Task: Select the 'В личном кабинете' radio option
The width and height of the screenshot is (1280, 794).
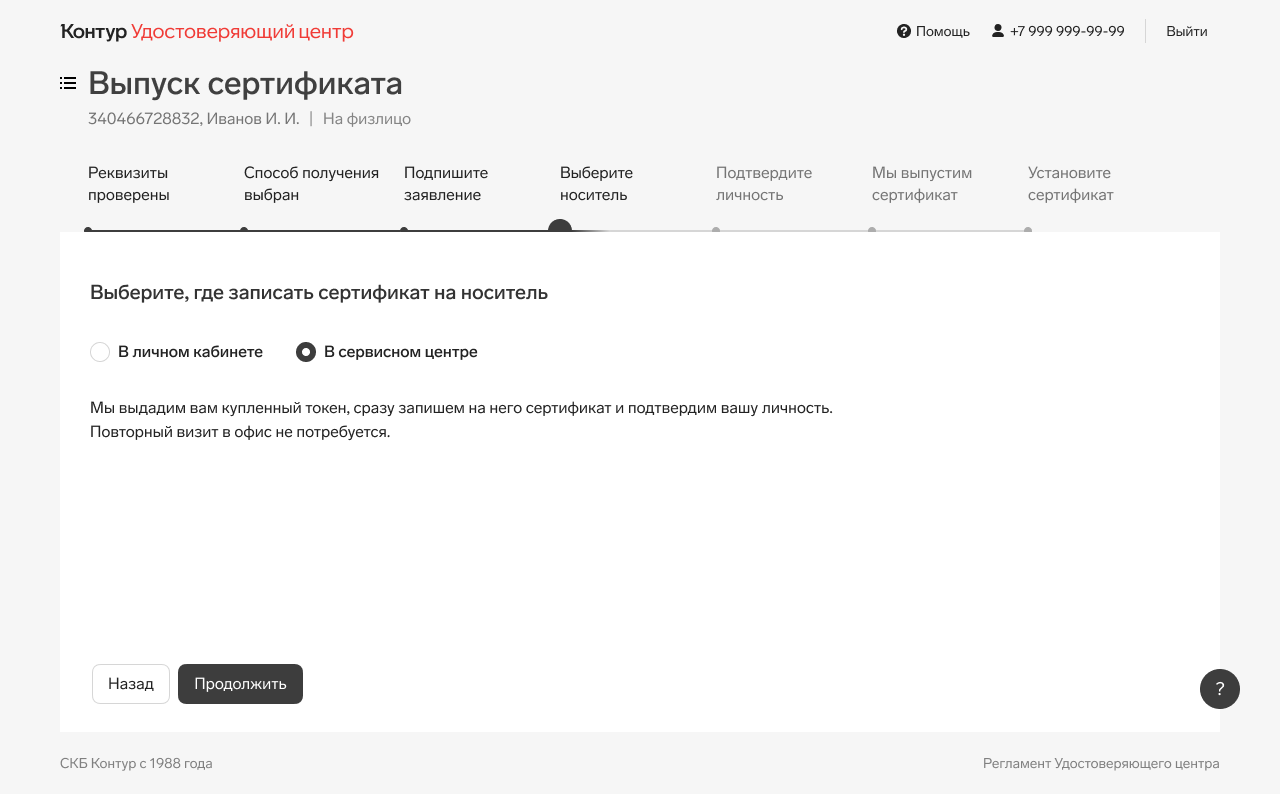Action: pos(100,352)
